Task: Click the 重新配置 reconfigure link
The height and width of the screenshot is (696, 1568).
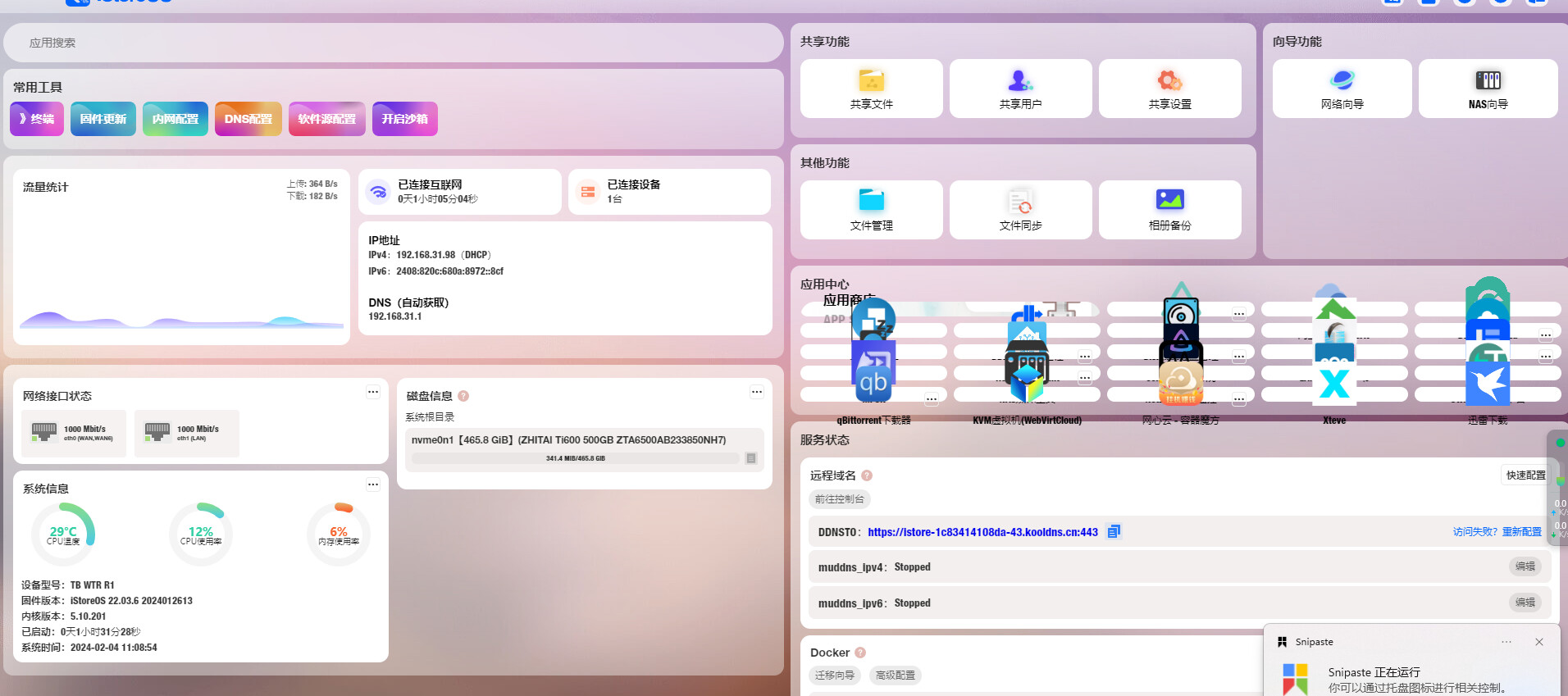Action: tap(1521, 532)
